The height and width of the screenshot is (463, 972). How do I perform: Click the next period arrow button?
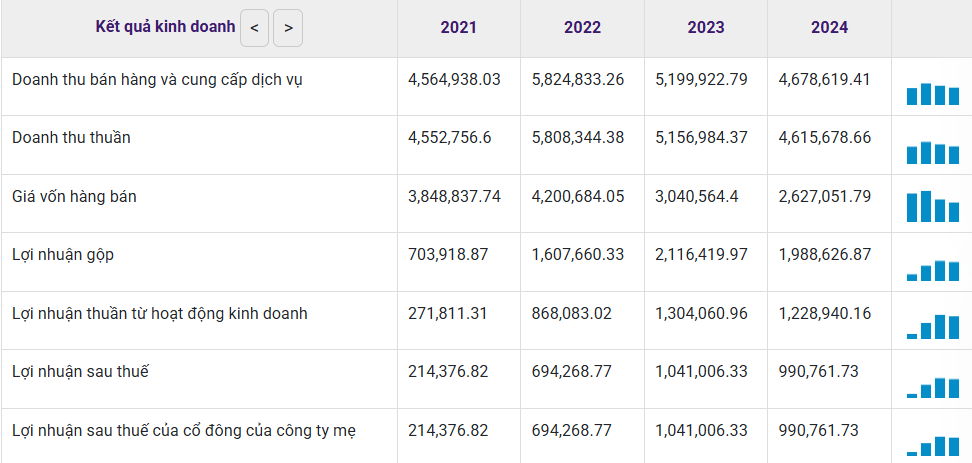(x=288, y=28)
